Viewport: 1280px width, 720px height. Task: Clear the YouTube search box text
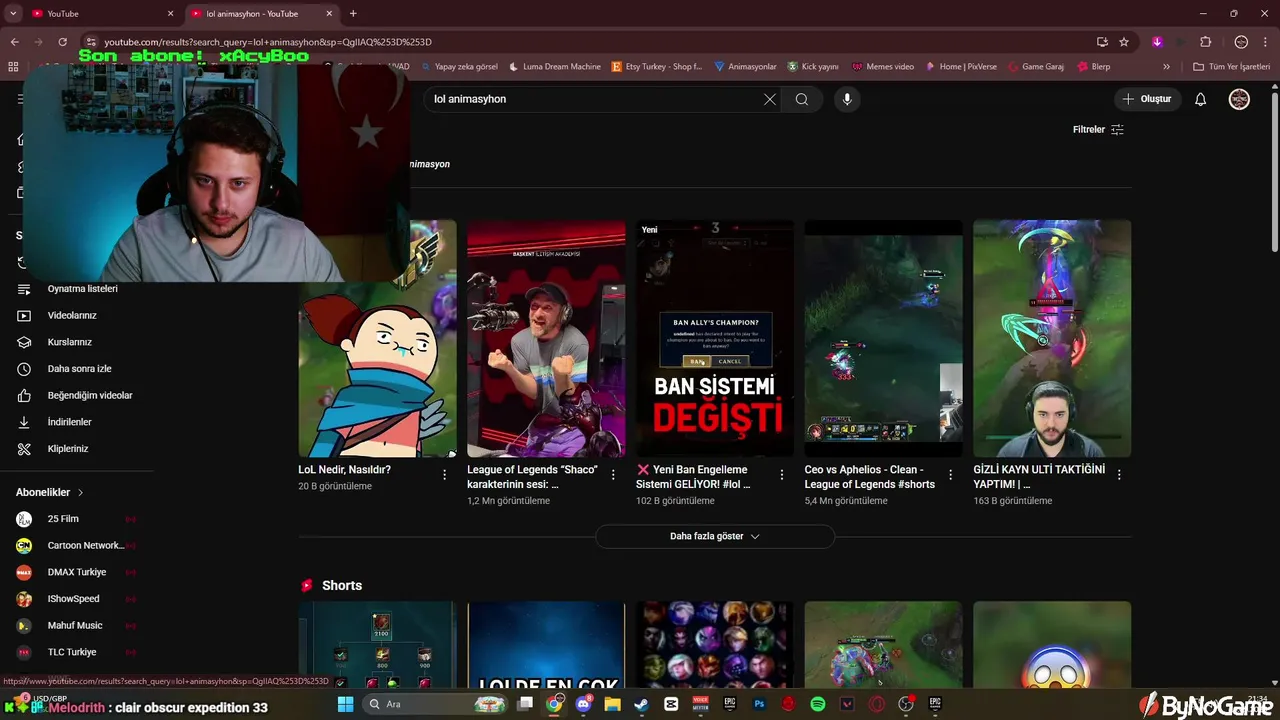pyautogui.click(x=770, y=99)
